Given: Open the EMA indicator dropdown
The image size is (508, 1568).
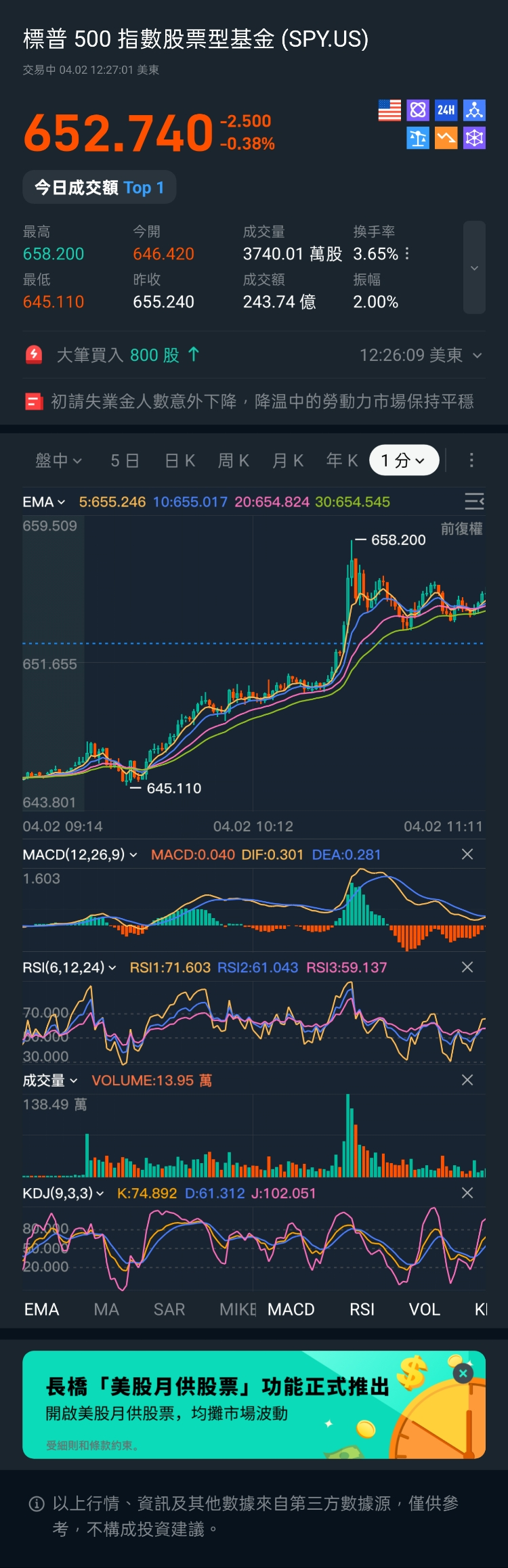Looking at the screenshot, I should pos(44,502).
